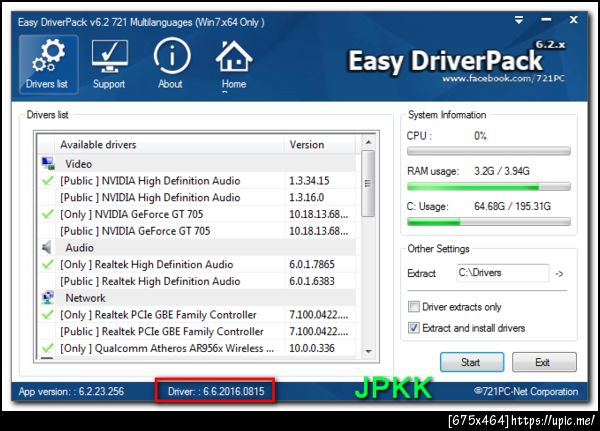Open the www.facebook.com/721PC link
600x431 pixels.
tap(503, 79)
